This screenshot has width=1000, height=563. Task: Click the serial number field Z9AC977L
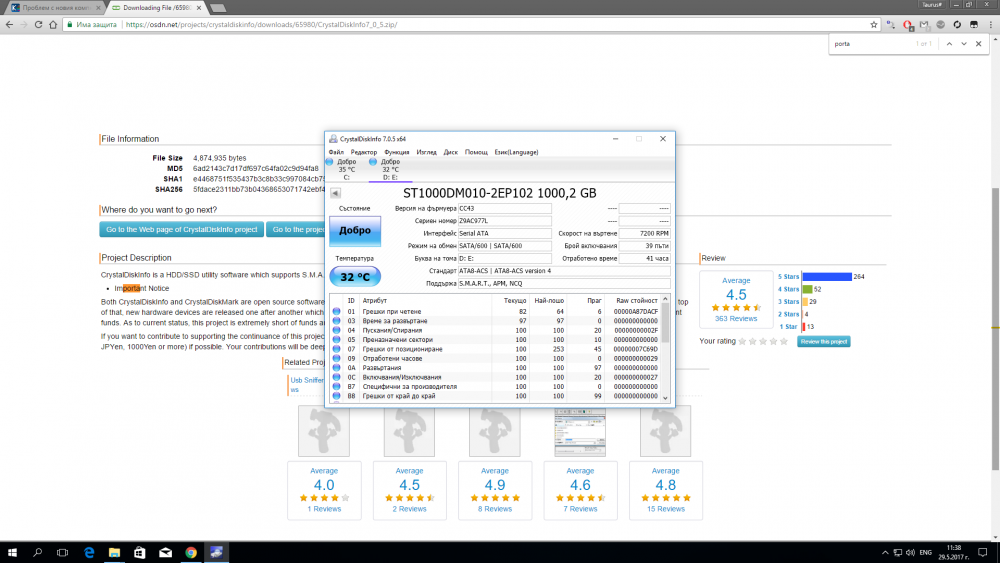504,221
